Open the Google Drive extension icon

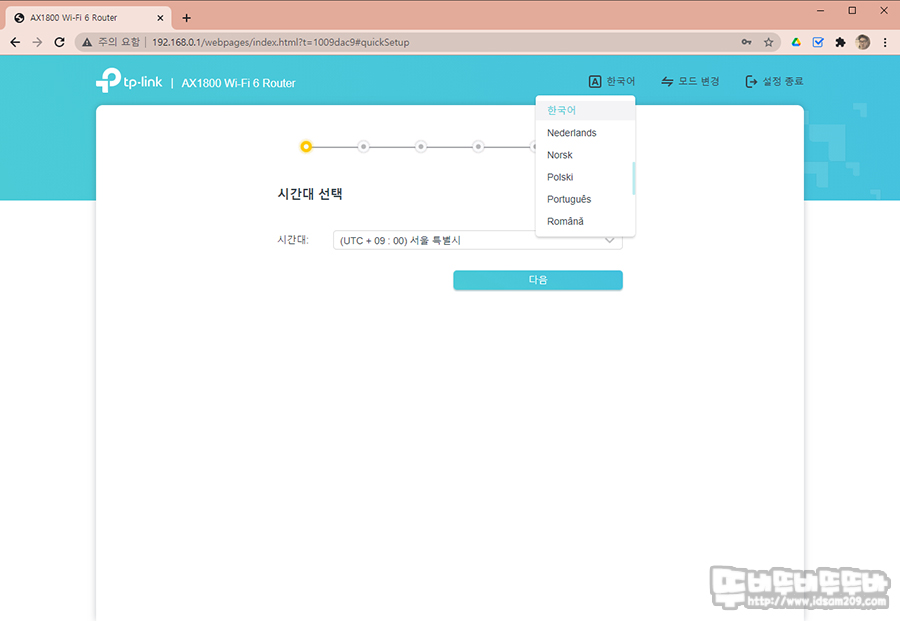point(796,42)
